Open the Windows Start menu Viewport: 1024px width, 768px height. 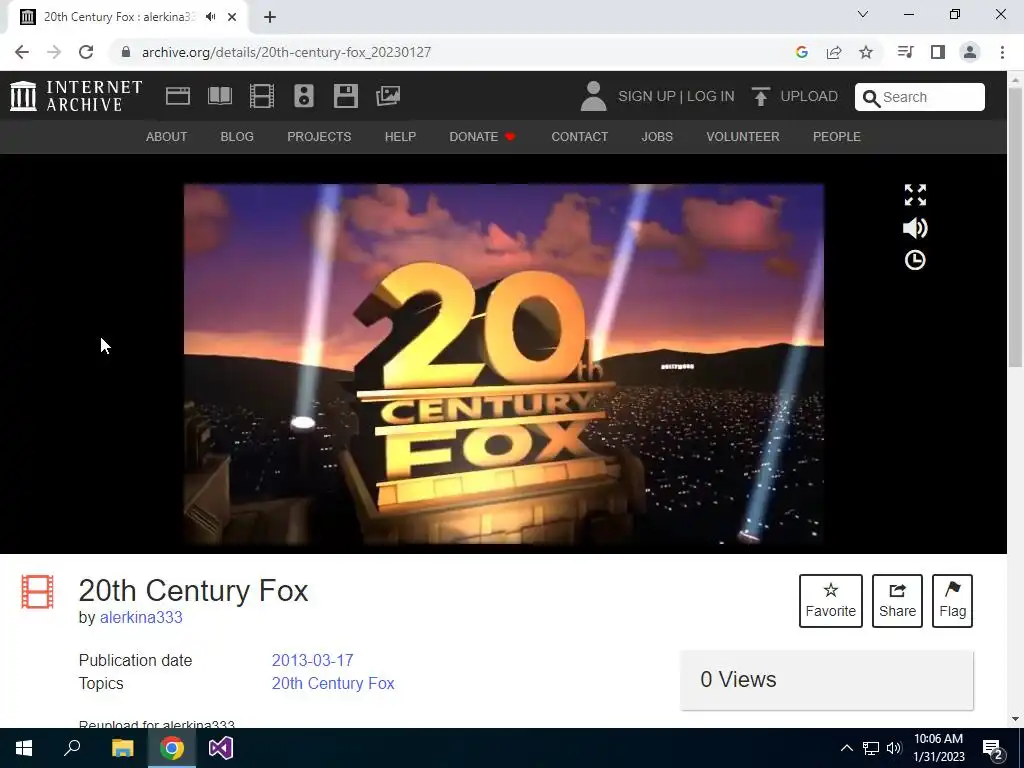24,748
